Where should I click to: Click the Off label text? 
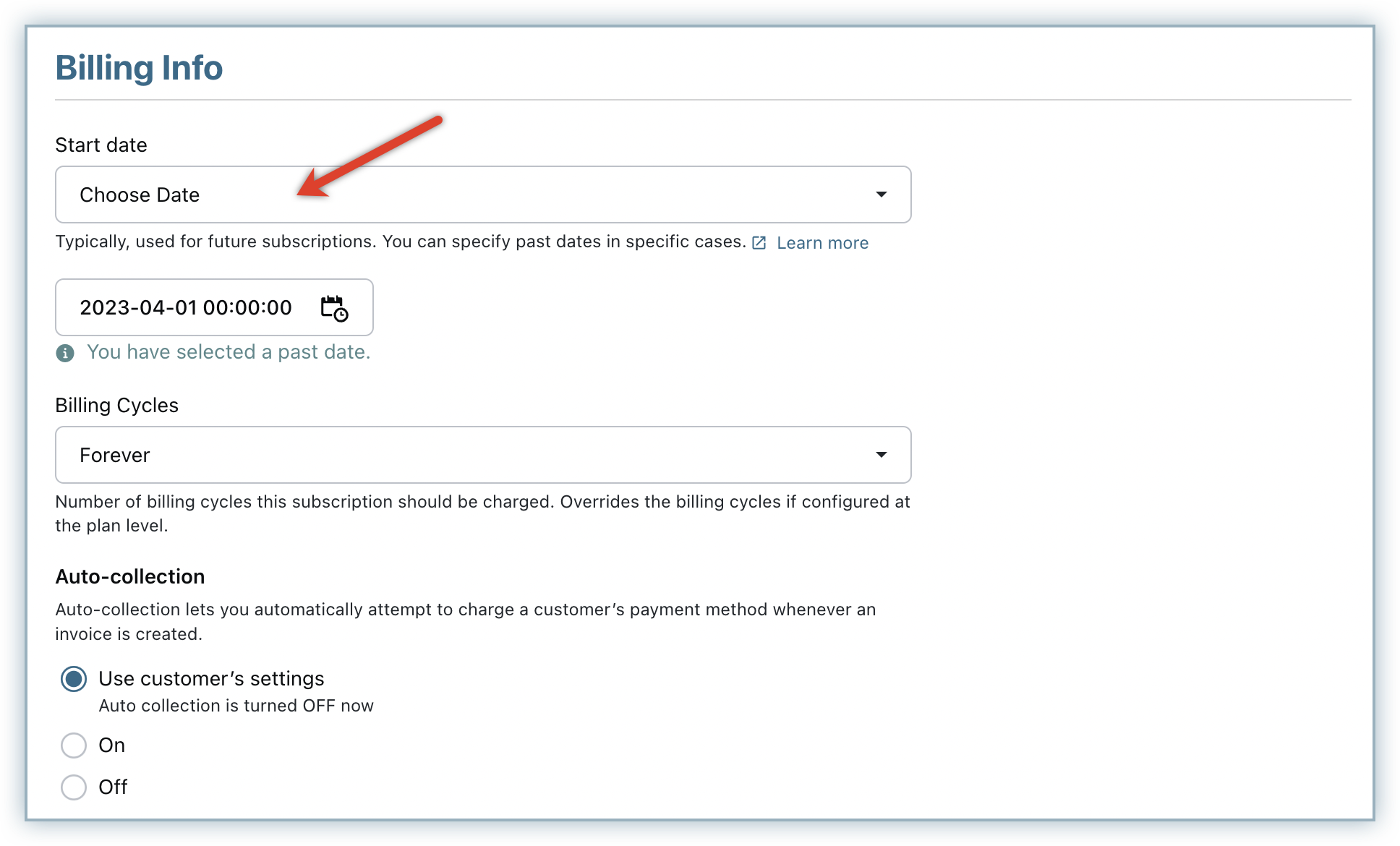pos(113,787)
